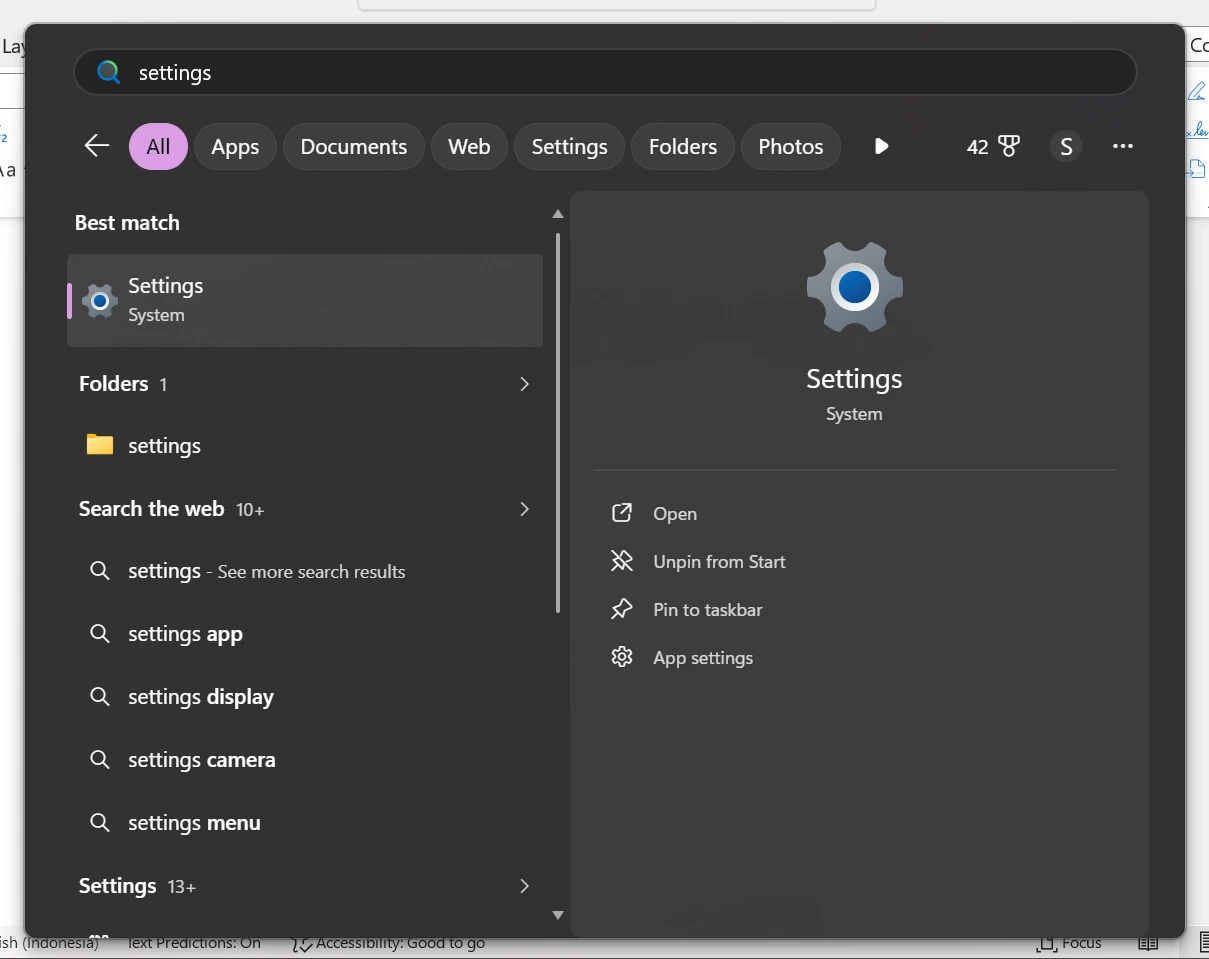Click the App settings gear icon
The height and width of the screenshot is (959, 1209).
pos(622,657)
